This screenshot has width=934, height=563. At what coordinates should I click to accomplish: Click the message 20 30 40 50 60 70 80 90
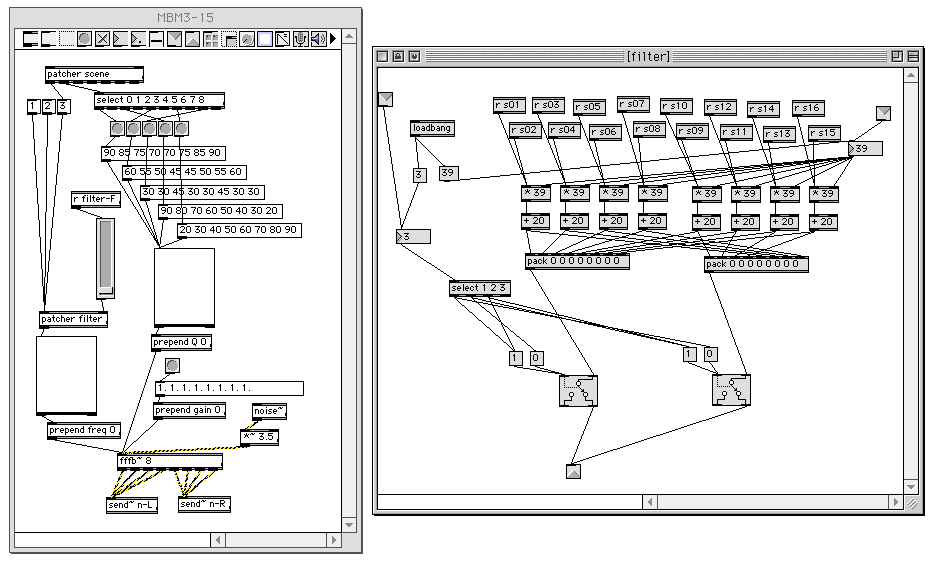pyautogui.click(x=239, y=230)
